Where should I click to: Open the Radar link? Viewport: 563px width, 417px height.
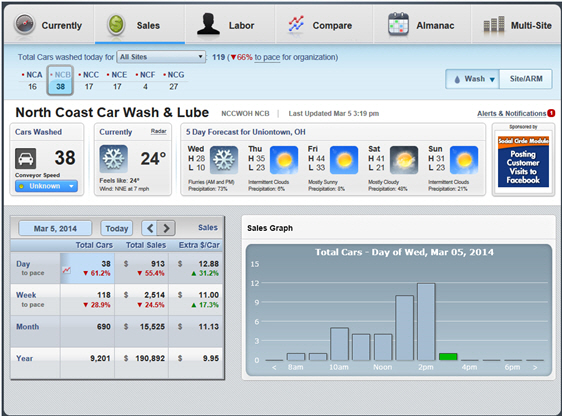[x=158, y=131]
